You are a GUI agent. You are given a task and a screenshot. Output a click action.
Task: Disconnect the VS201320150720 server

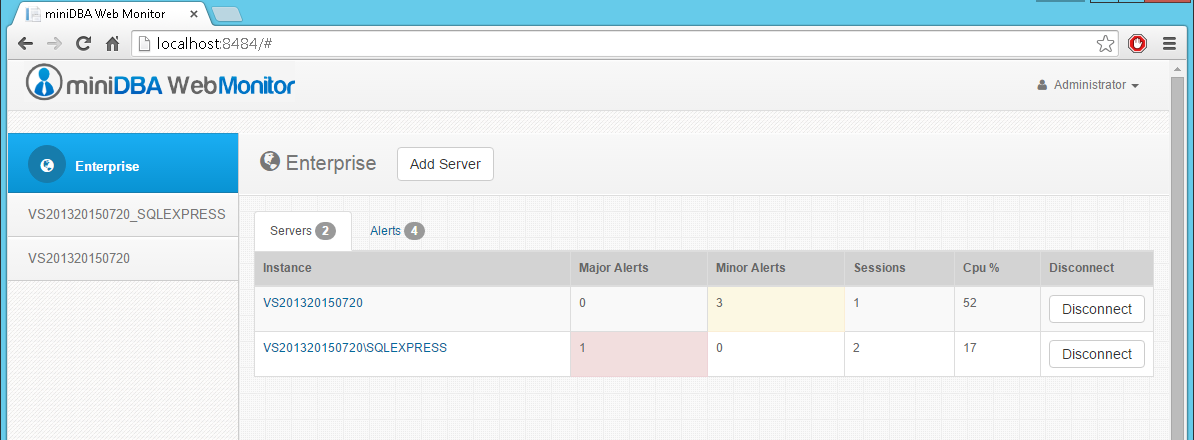coord(1097,309)
